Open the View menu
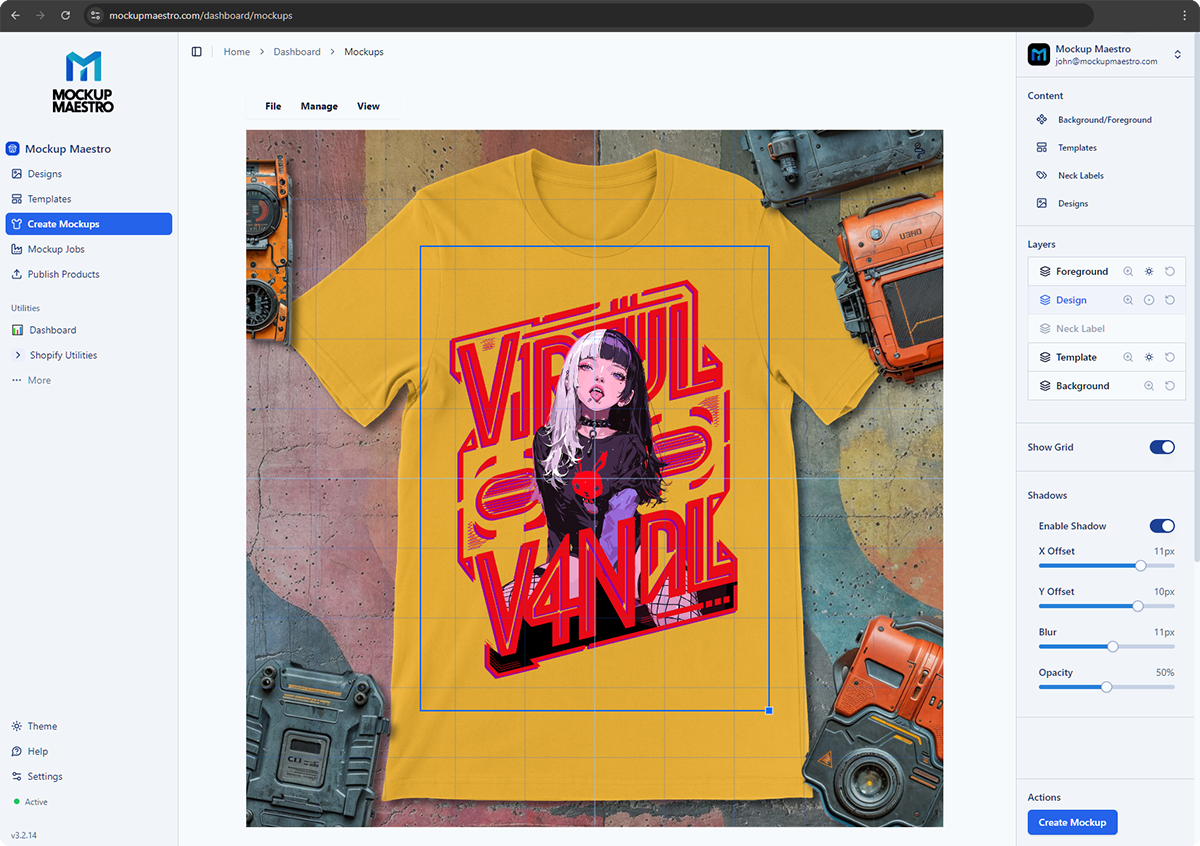This screenshot has height=846, width=1200. [368, 106]
